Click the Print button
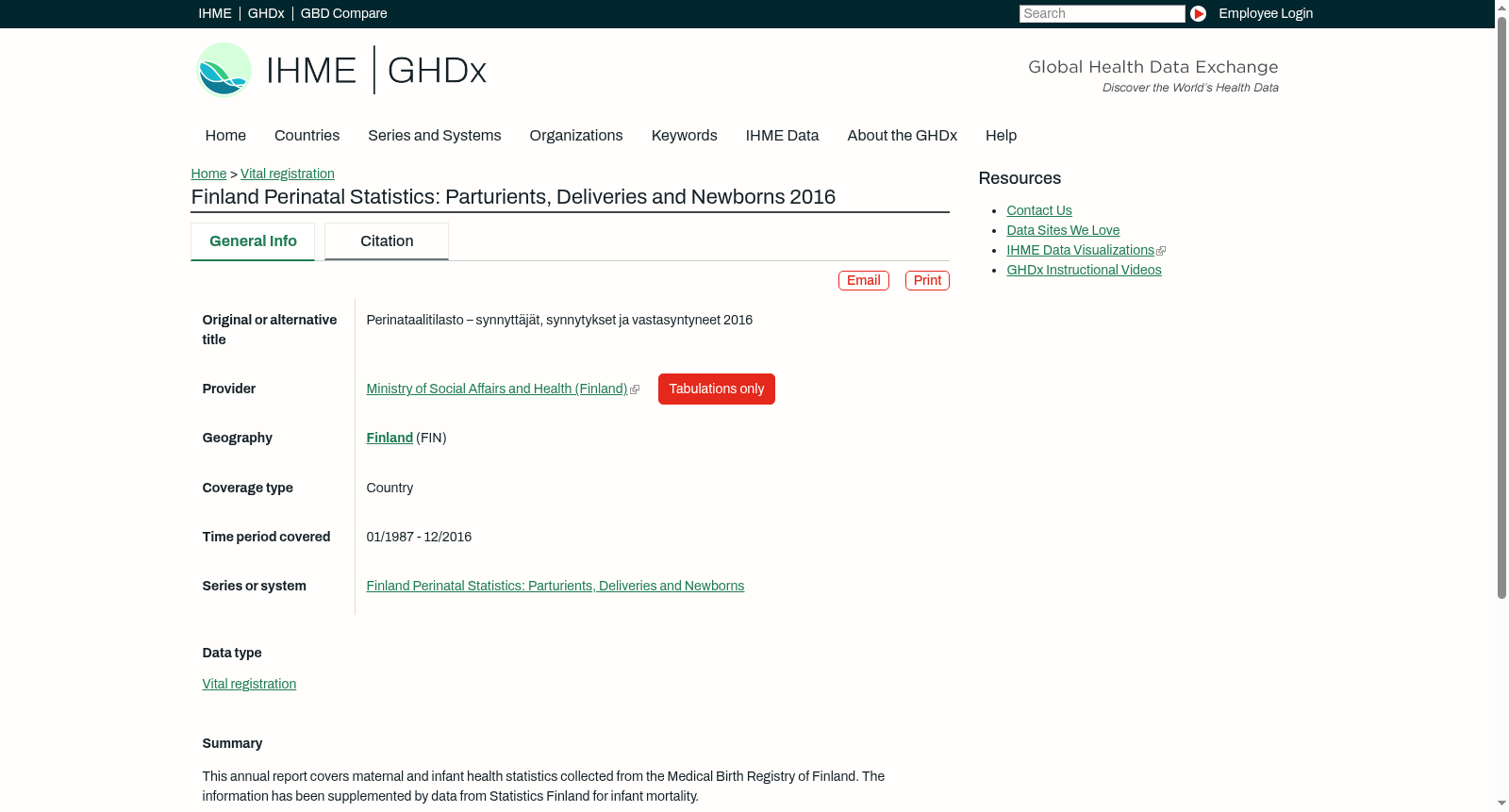1509x812 pixels. coord(927,280)
